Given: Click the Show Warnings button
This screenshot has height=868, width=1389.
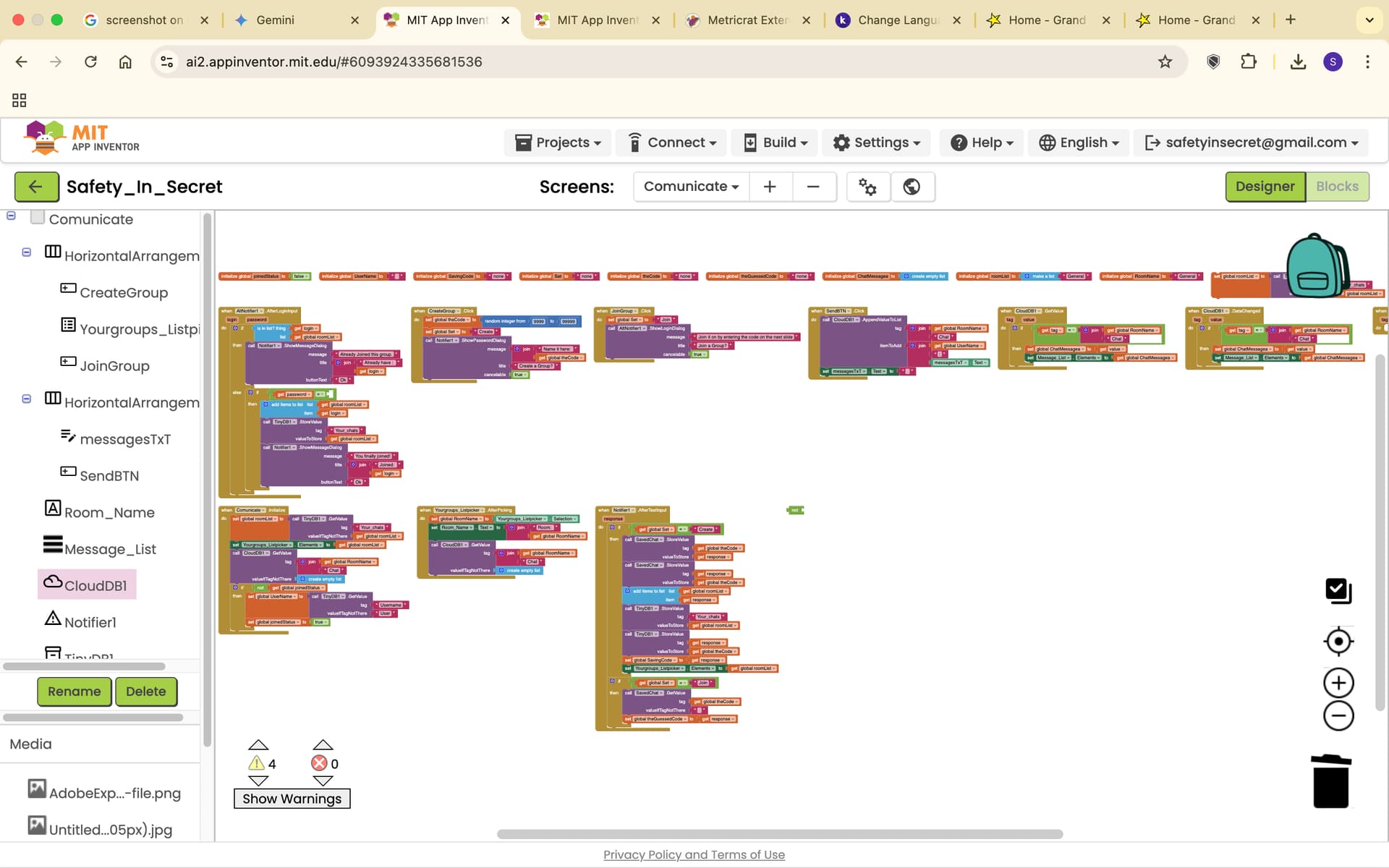Looking at the screenshot, I should click(x=292, y=799).
